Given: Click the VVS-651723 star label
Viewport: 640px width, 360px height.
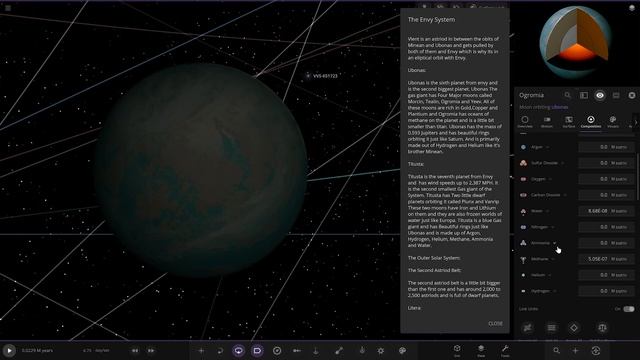Looking at the screenshot, I should tap(325, 76).
